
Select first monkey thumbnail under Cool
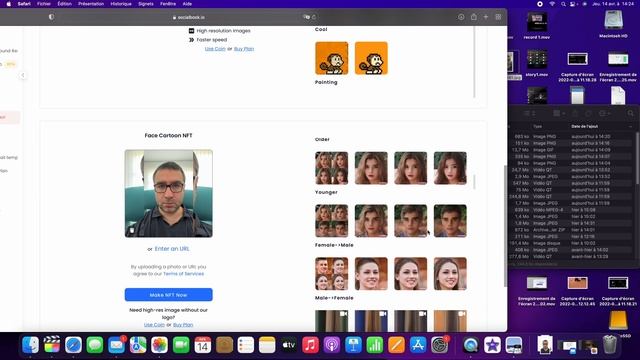pos(332,58)
